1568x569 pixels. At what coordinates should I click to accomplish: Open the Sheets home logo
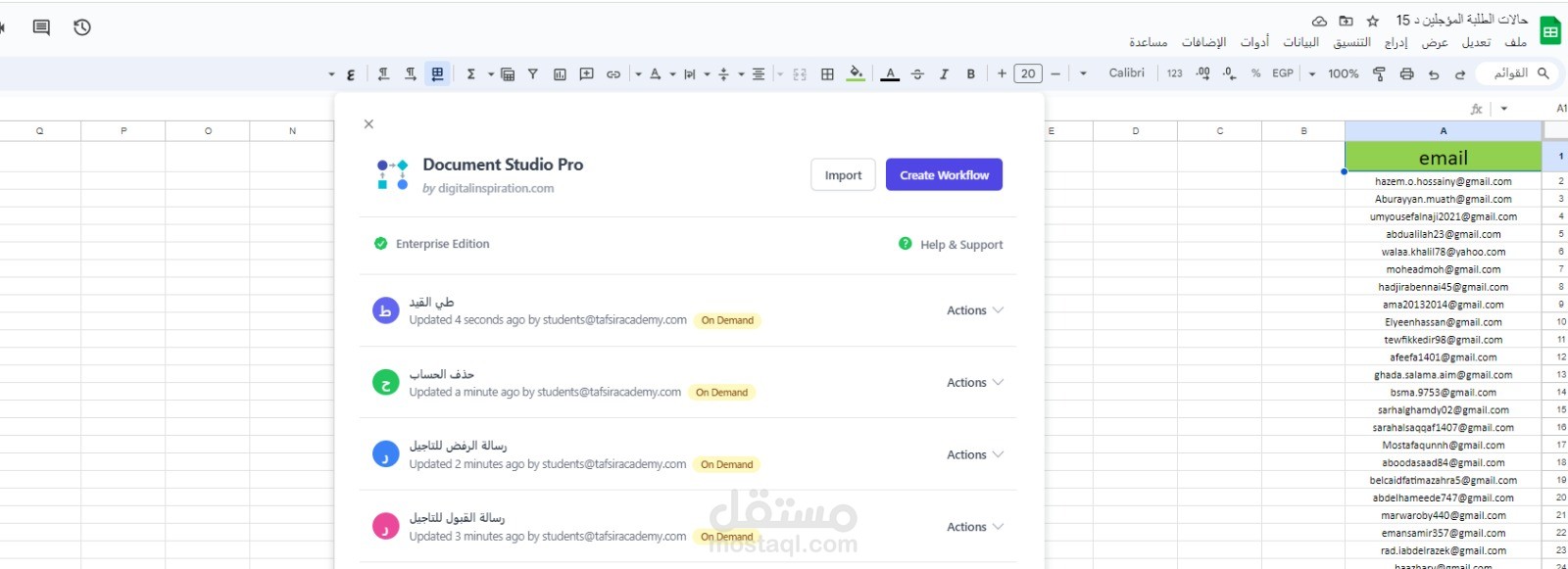coord(1550,31)
